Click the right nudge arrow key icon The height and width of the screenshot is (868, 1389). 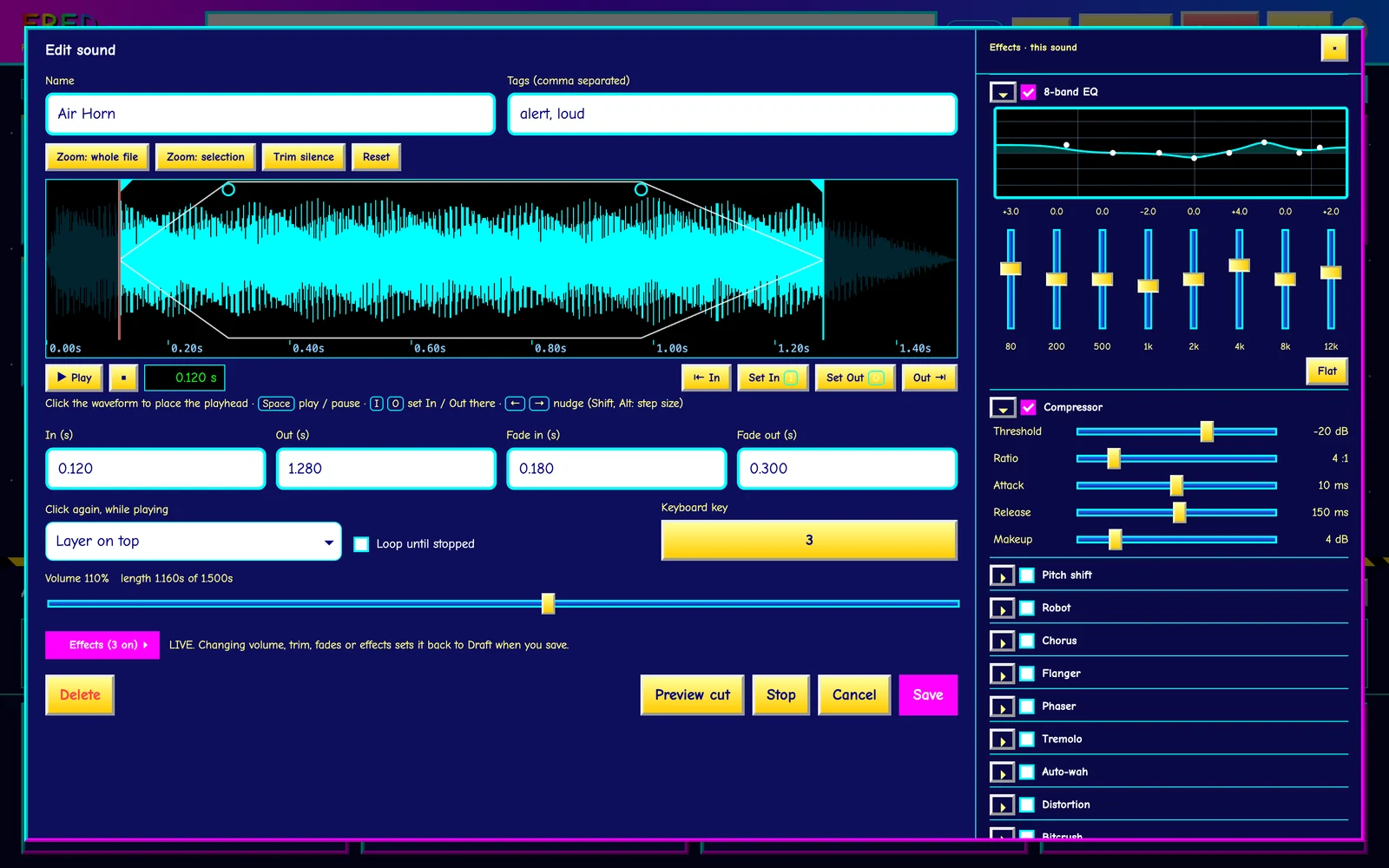(539, 404)
